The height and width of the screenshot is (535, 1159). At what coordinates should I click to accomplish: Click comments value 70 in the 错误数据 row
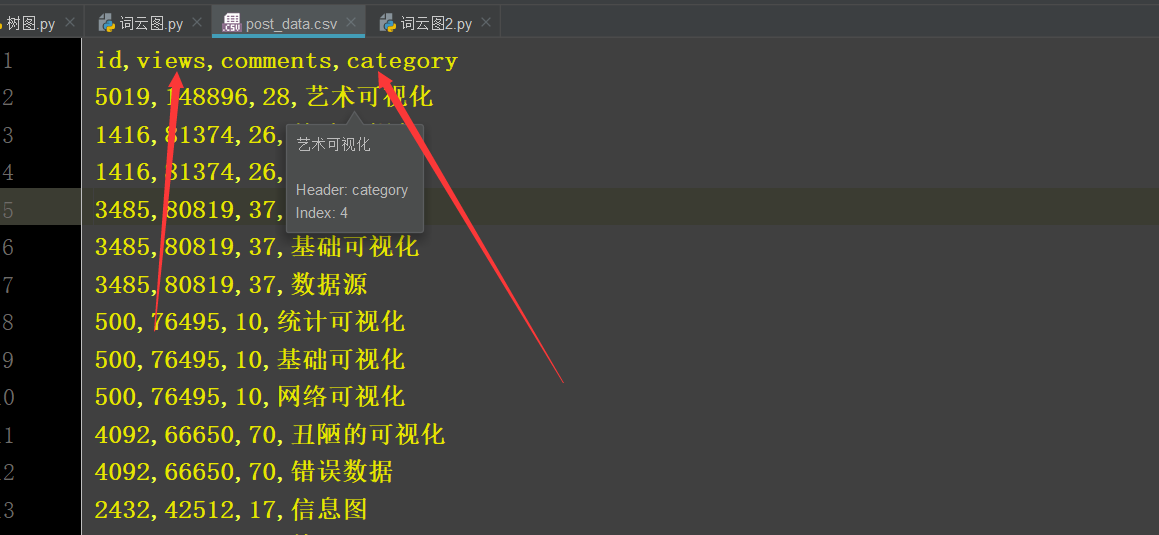(262, 471)
